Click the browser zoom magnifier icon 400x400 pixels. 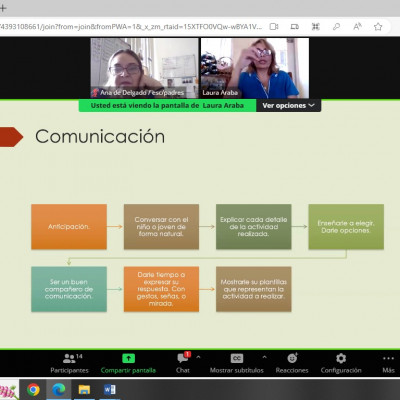point(336,27)
